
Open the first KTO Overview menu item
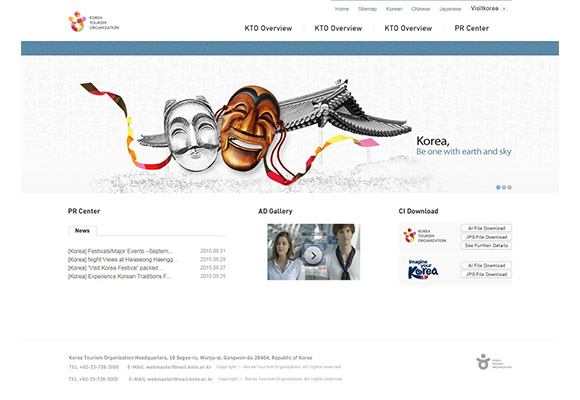tap(268, 28)
